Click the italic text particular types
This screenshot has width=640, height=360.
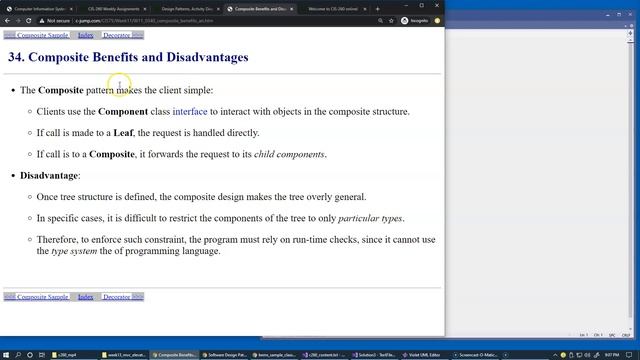click(370, 218)
